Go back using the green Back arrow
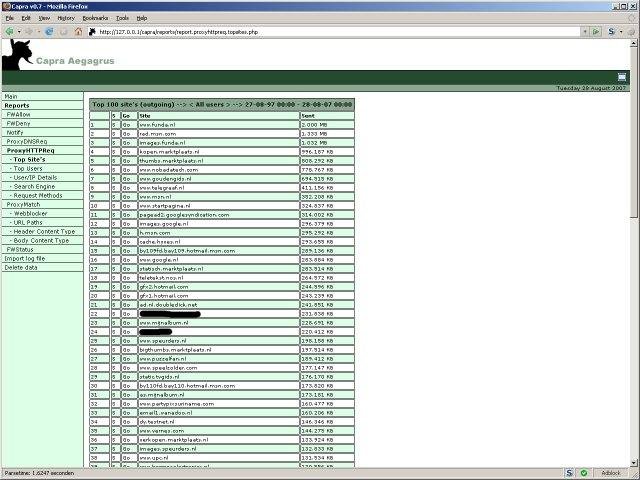Image resolution: width=640 pixels, height=480 pixels. click(x=9, y=31)
